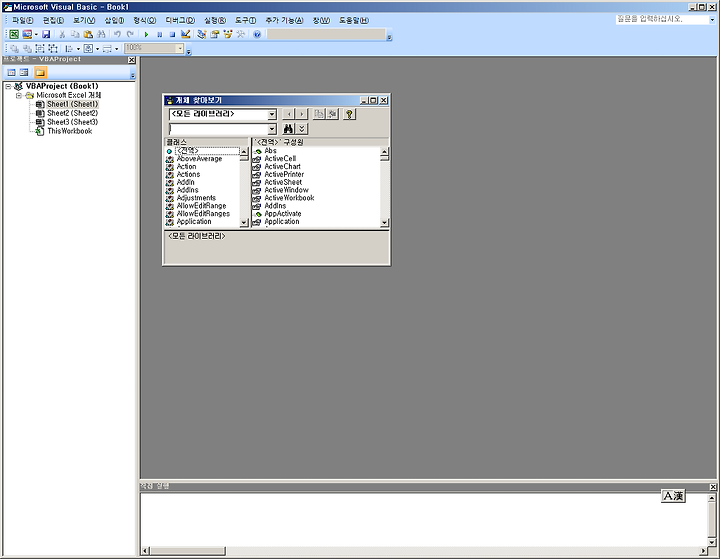Collapse the VBAProject (Book1) tree node
The image size is (720, 559).
[8, 86]
